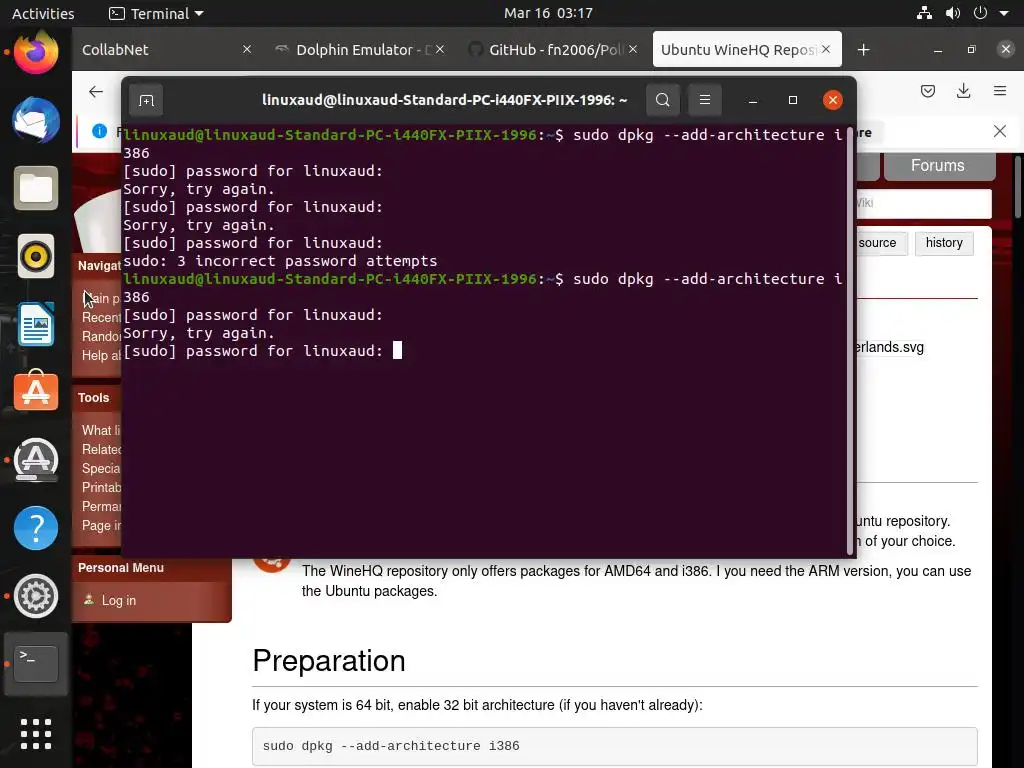Screen dimensions: 1024x768
Task: Open Software Updater in the dock
Action: tap(36, 460)
